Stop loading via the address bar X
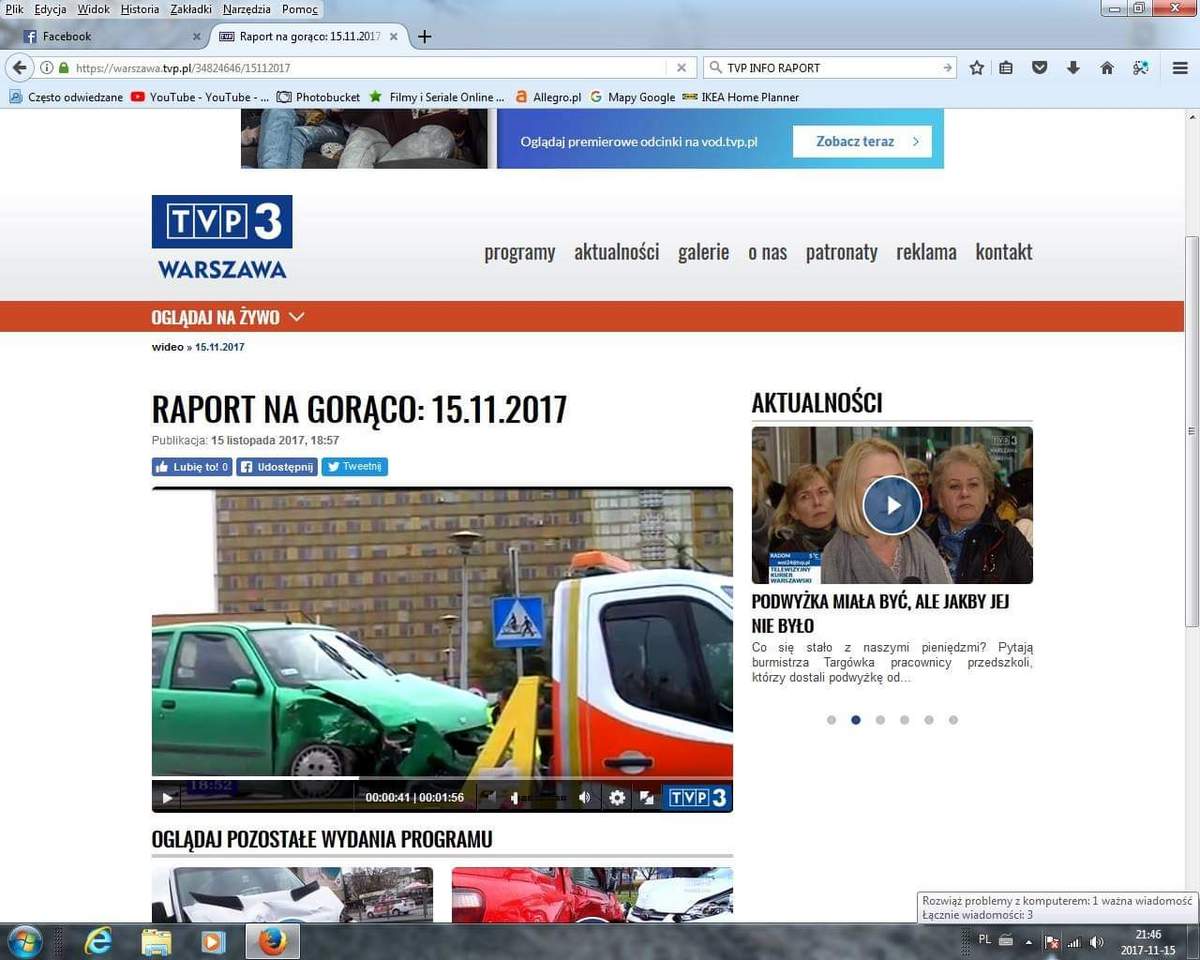This screenshot has width=1200, height=960. click(x=681, y=68)
